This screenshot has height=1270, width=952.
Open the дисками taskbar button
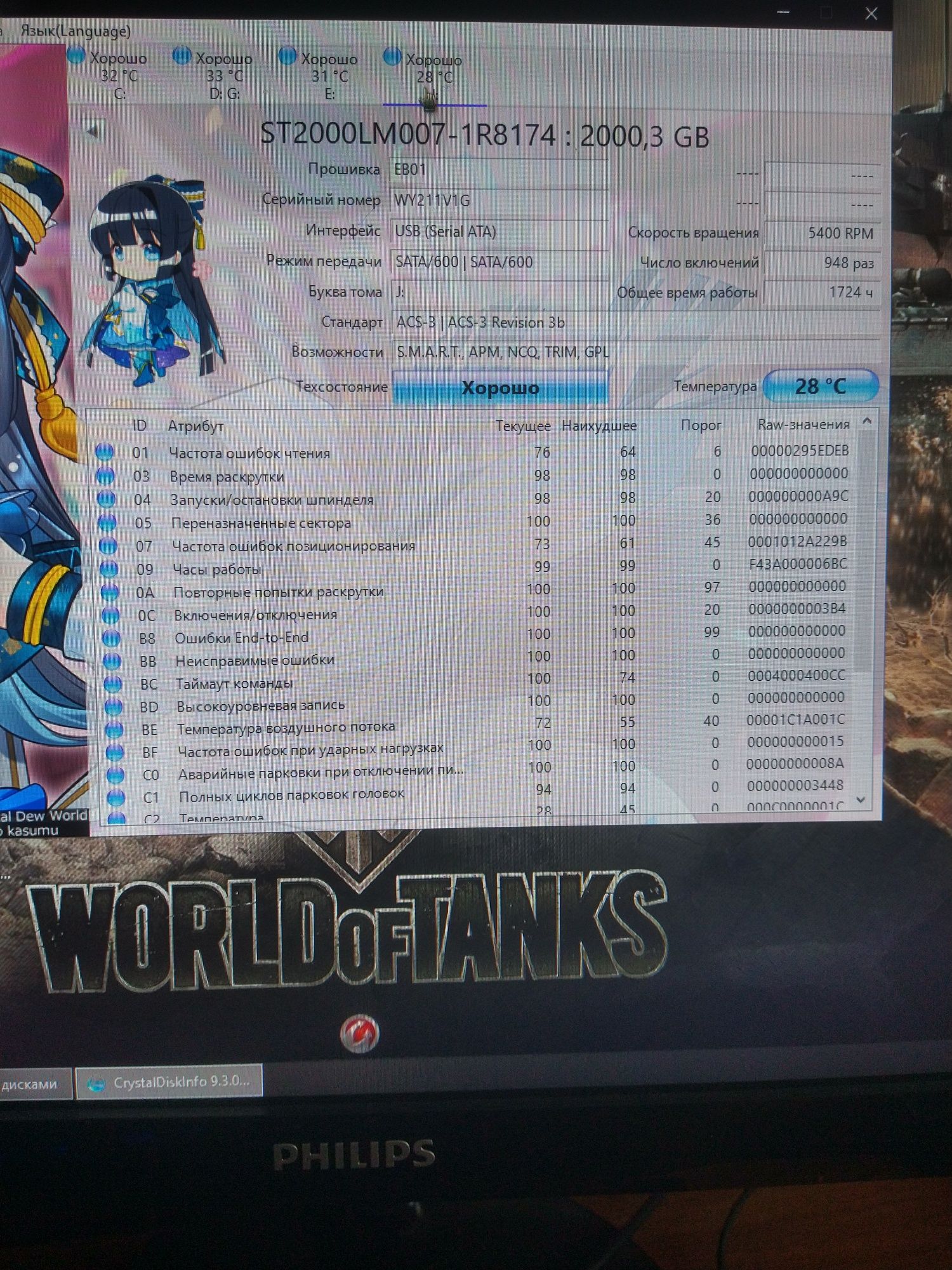[35, 1084]
